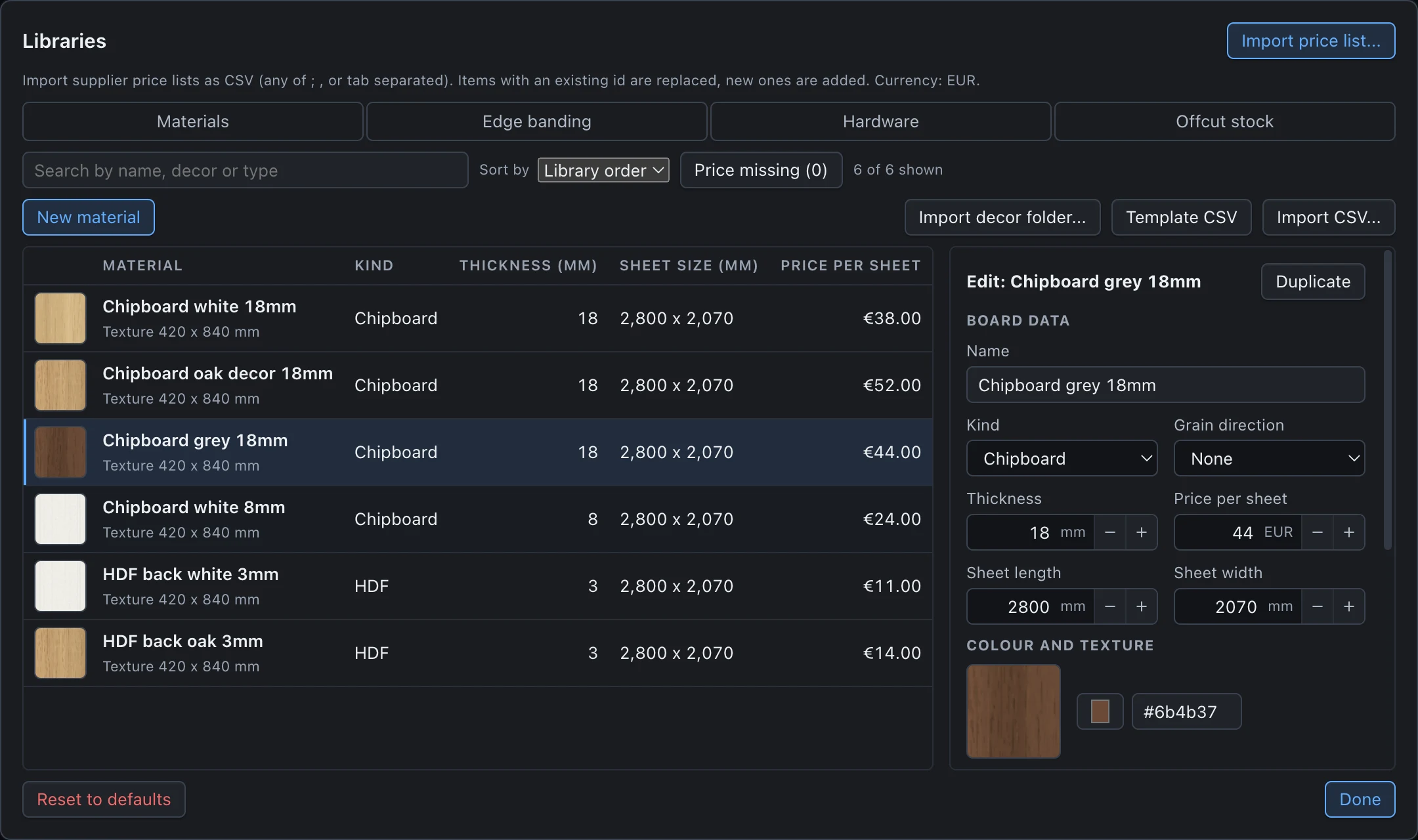Switch to the Hardware tab
This screenshot has width=1418, height=840.
881,121
